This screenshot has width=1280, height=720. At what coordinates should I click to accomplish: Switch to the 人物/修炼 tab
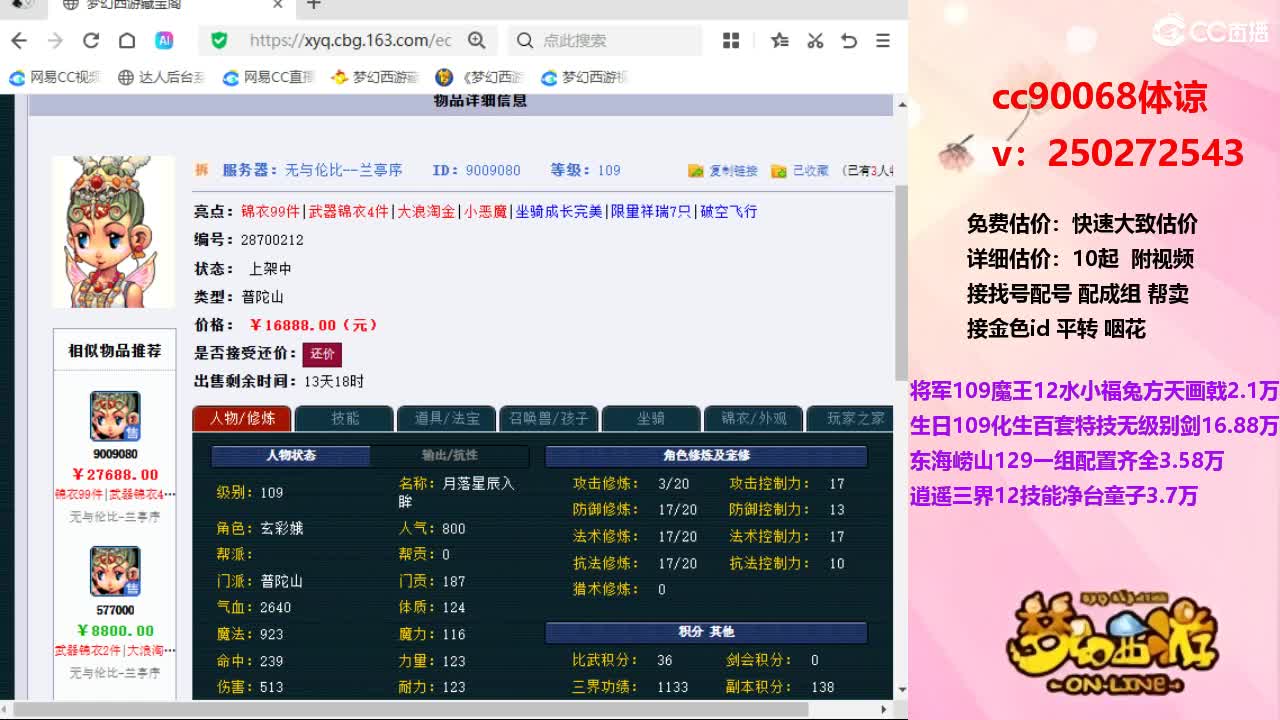pyautogui.click(x=242, y=418)
